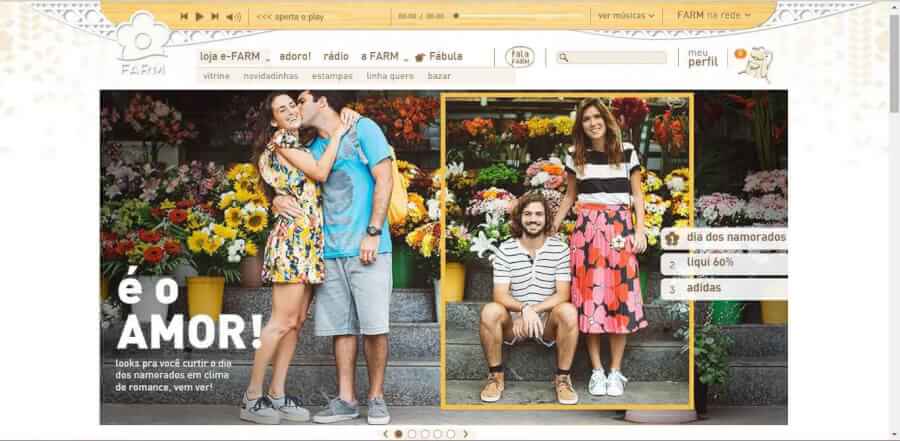Click the banner subtitle 'looks pra você curtir'
The image size is (900, 441).
coord(173,375)
